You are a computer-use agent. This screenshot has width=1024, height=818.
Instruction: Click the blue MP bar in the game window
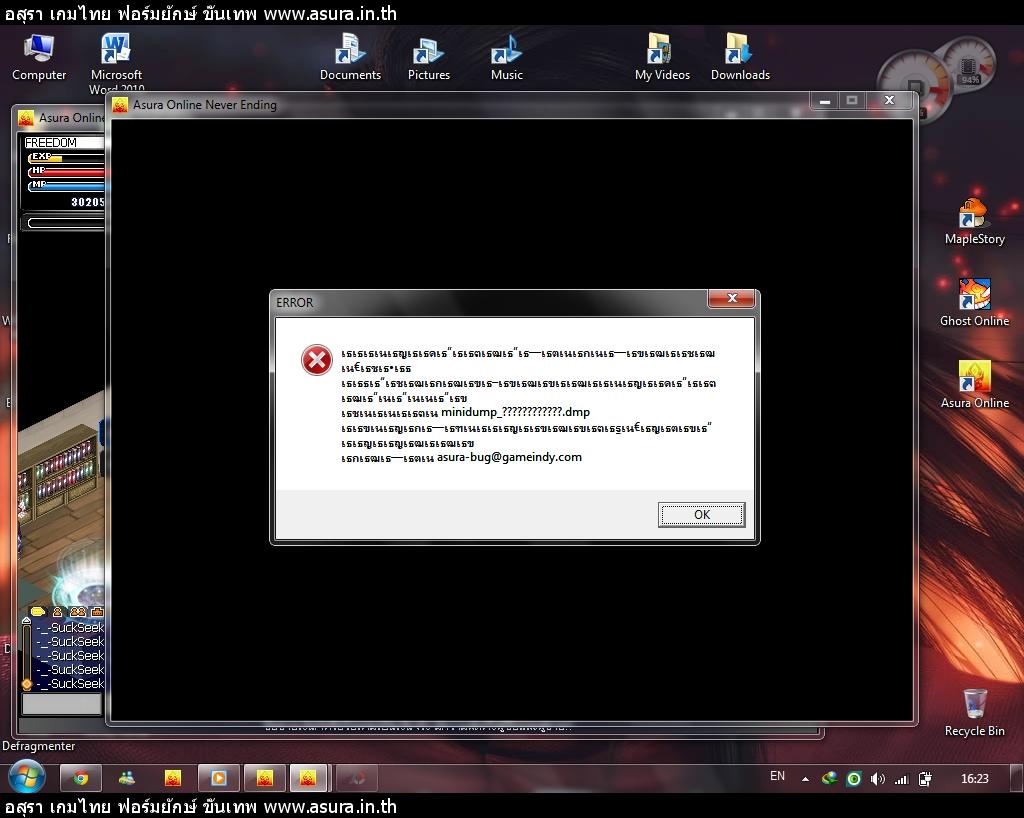point(65,185)
